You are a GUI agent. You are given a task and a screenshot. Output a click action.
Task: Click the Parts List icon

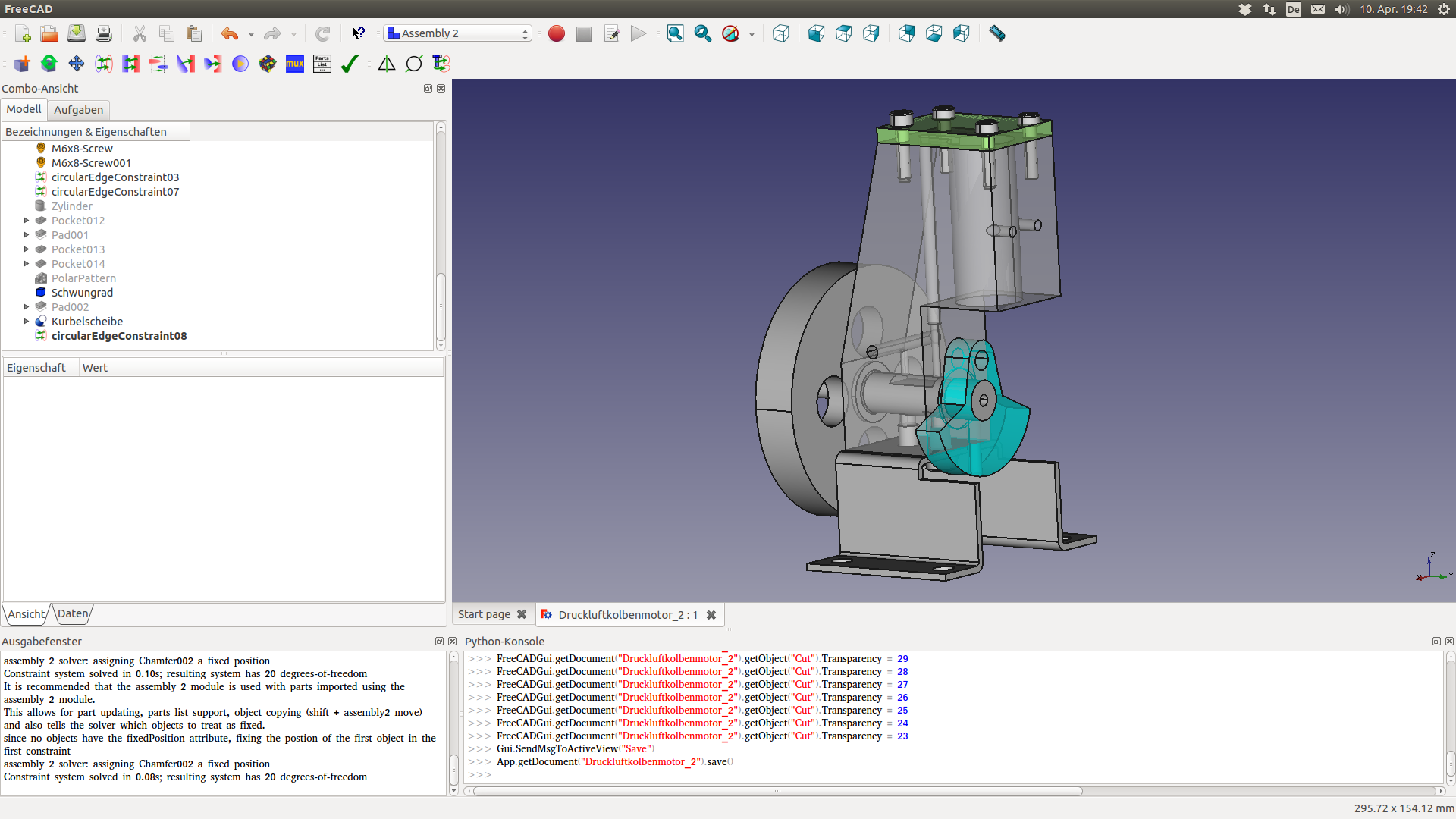(322, 64)
